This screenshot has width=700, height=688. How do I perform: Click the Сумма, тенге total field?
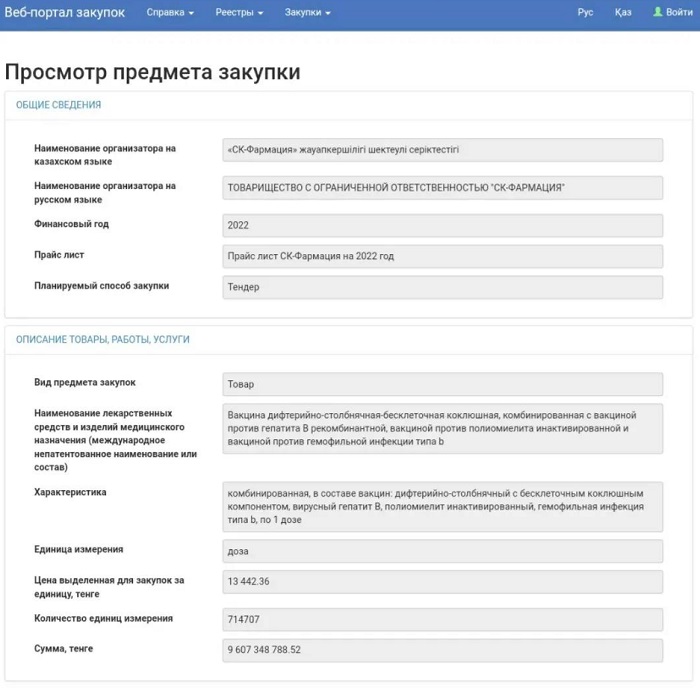coord(443,650)
